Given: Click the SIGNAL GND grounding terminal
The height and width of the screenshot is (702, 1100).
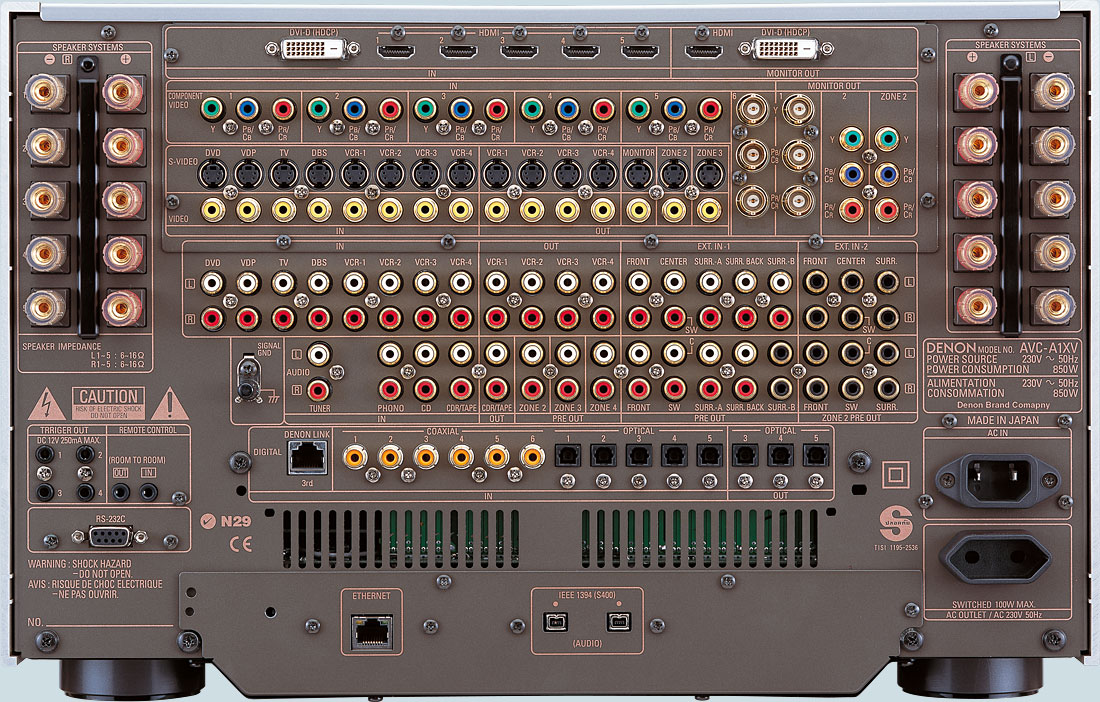Looking at the screenshot, I should coord(246,379).
